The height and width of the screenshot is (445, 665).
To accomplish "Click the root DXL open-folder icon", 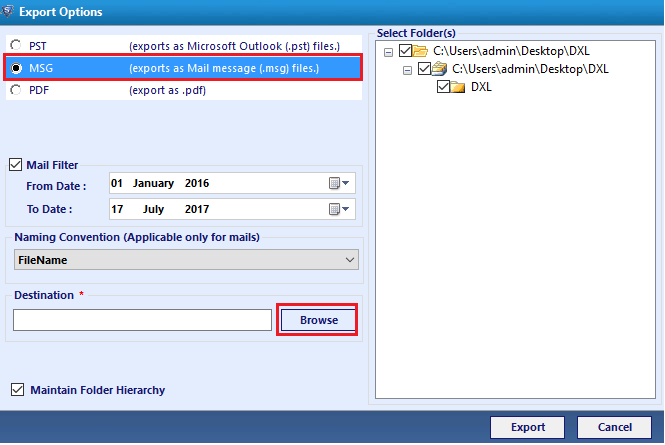I will coord(420,50).
